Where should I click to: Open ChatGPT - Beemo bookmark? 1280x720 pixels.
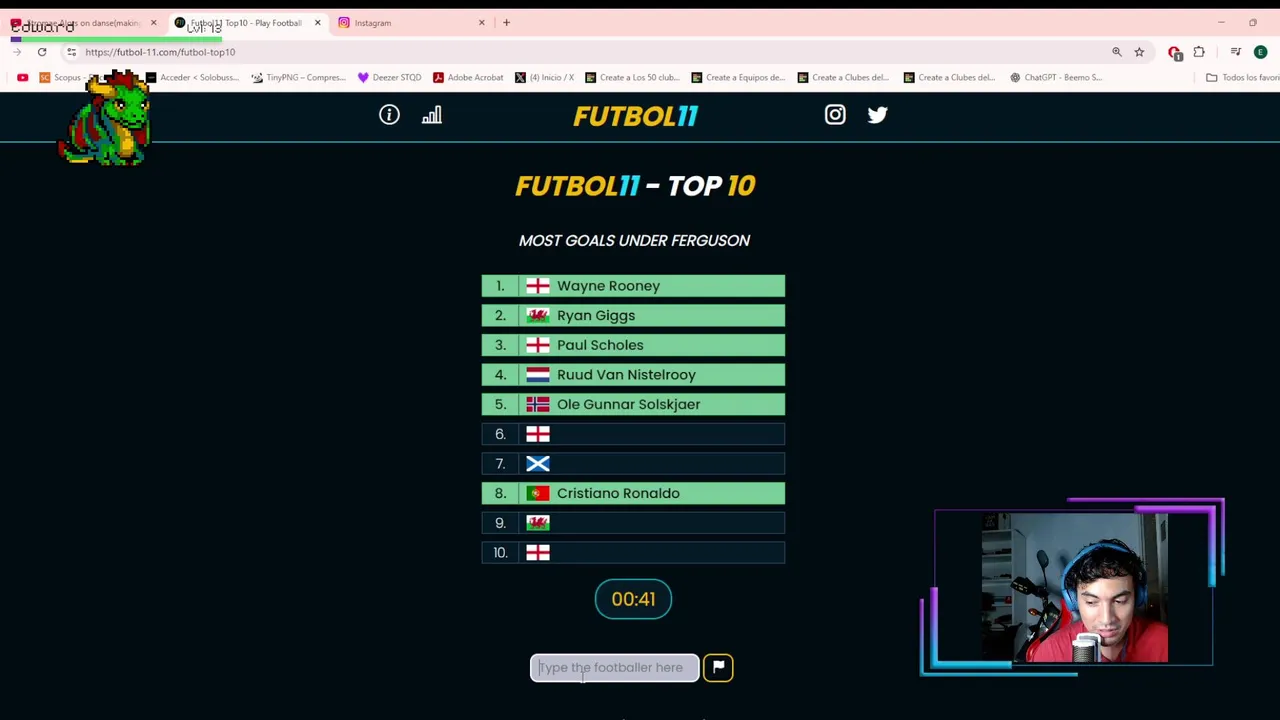pyautogui.click(x=1055, y=77)
